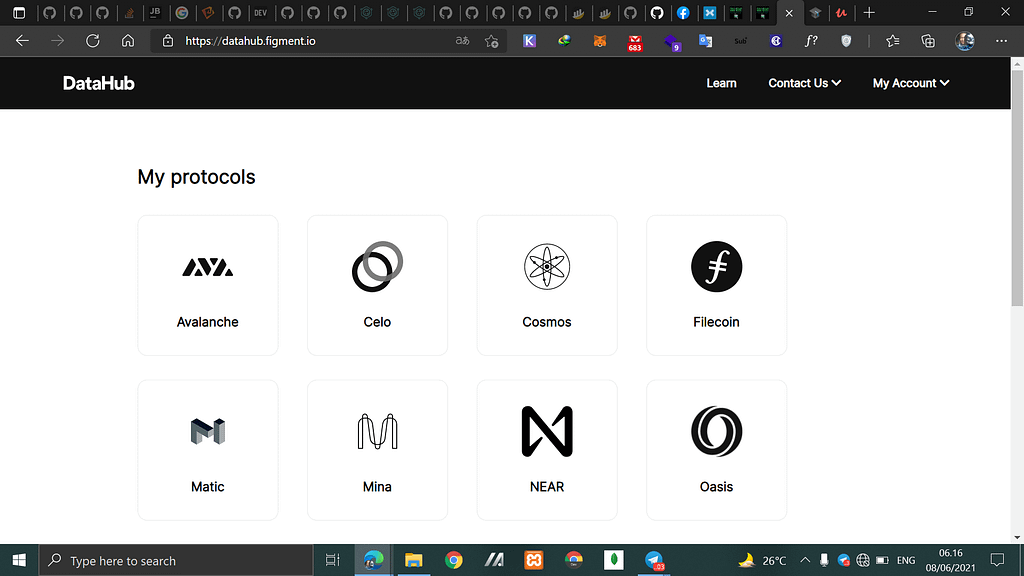Open the MetaMask fox extension
This screenshot has width=1024, height=576.
pyautogui.click(x=600, y=40)
